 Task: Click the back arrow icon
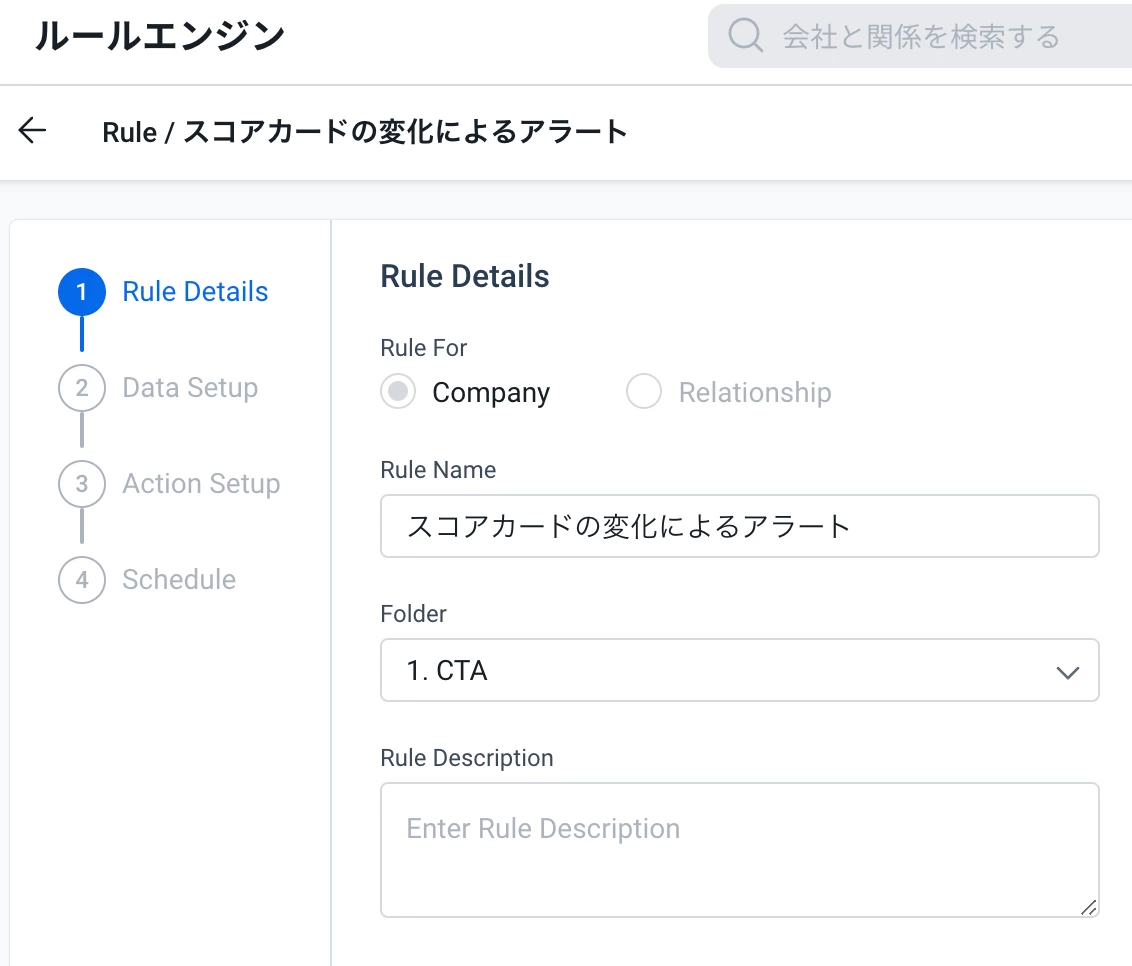click(x=33, y=131)
